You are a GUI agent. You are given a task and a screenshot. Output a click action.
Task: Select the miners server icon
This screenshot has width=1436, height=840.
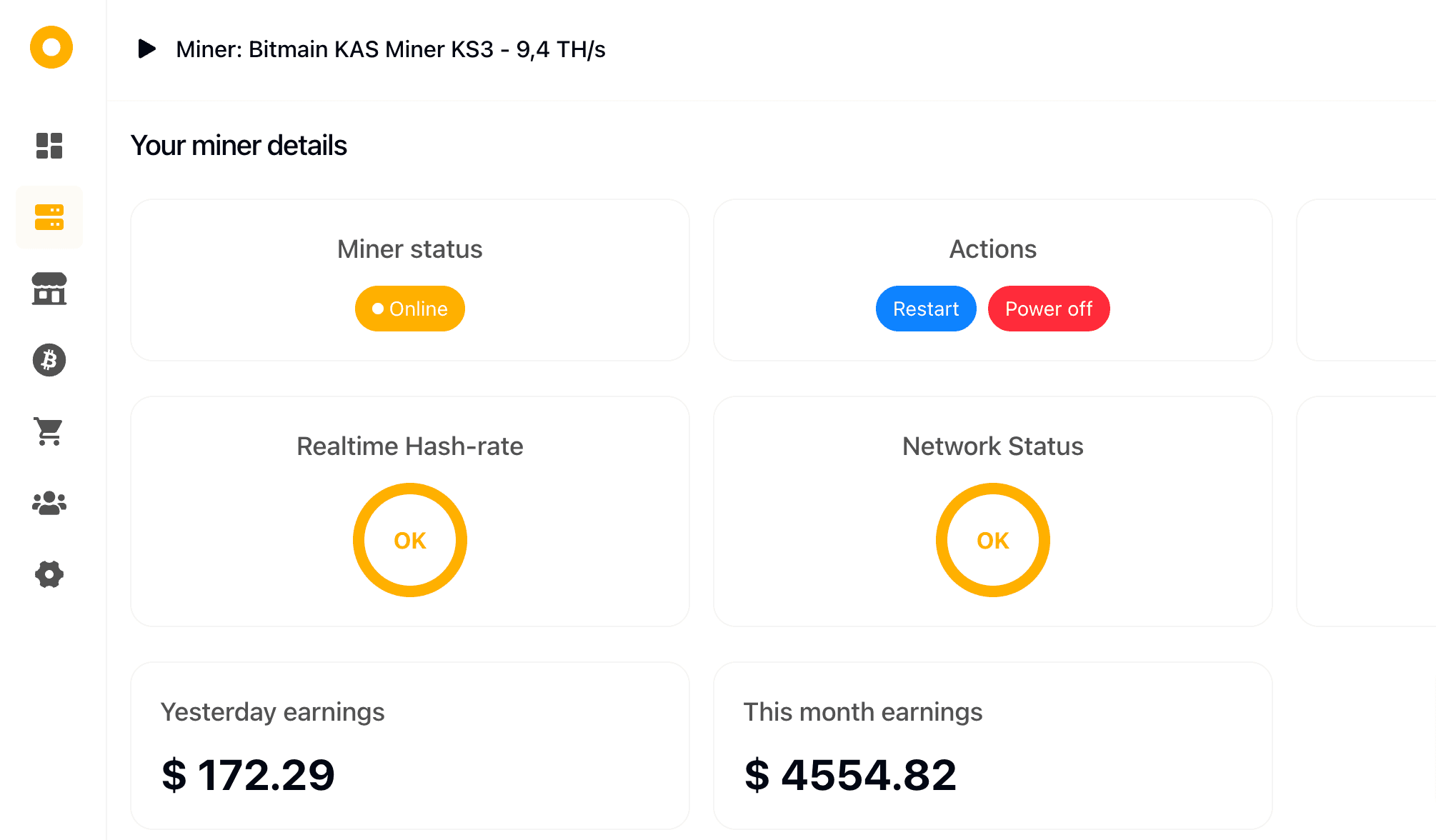pos(49,217)
